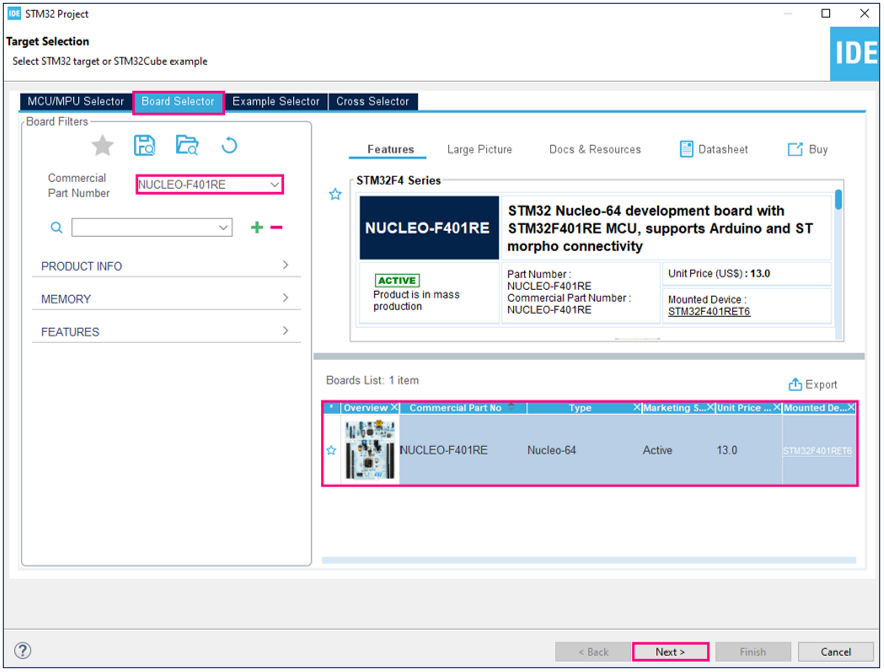Show favorite boards with the gray star filter icon

[103, 146]
